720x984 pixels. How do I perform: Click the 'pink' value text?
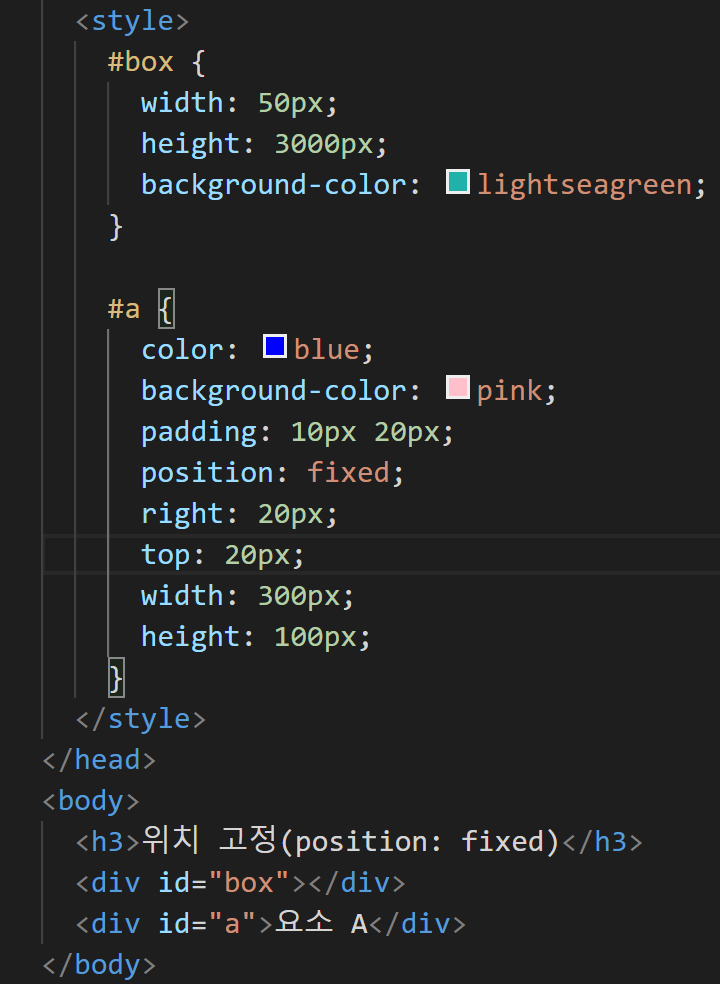510,392
